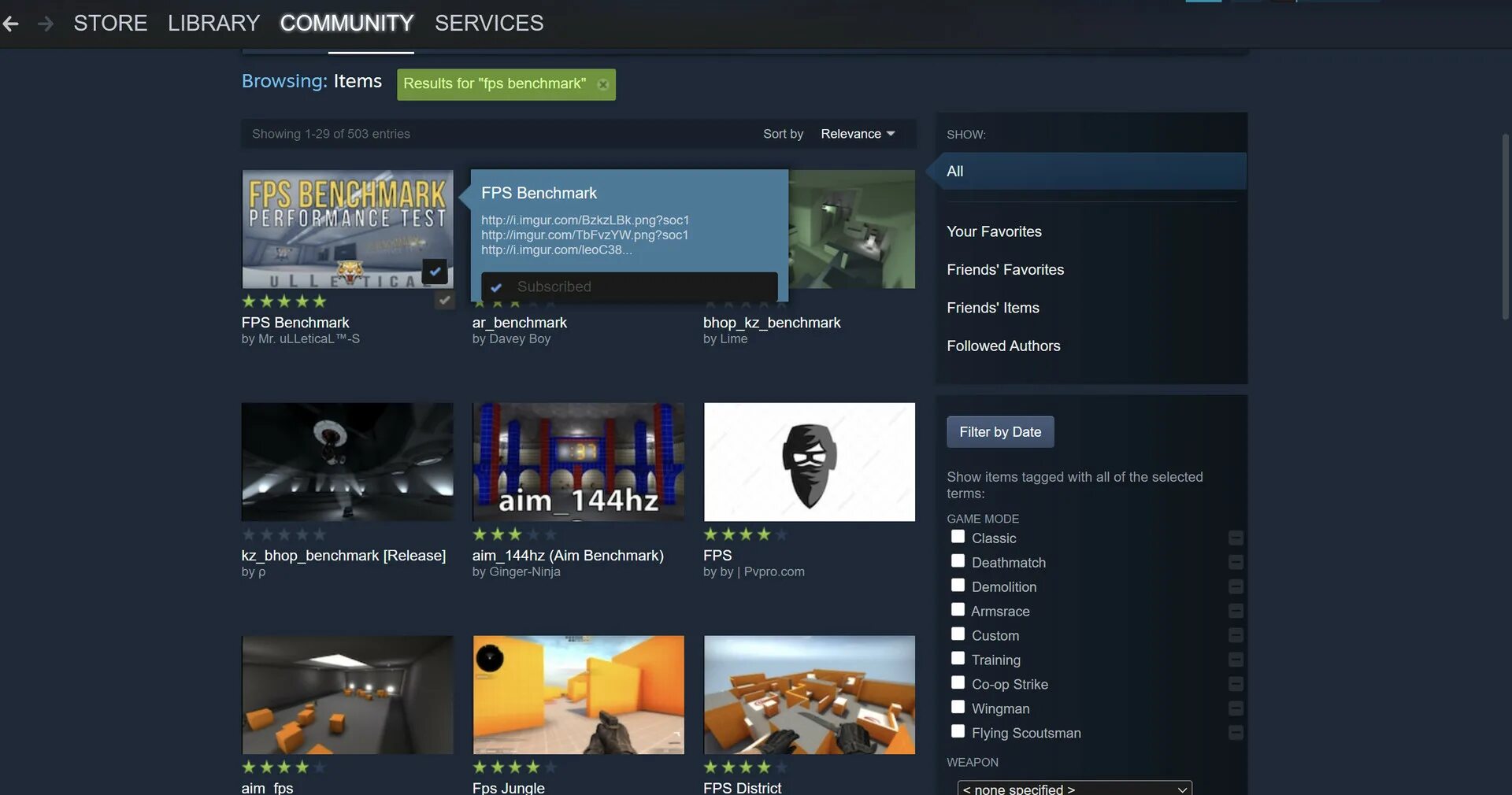Open the LIBRARY menu

pyautogui.click(x=213, y=24)
